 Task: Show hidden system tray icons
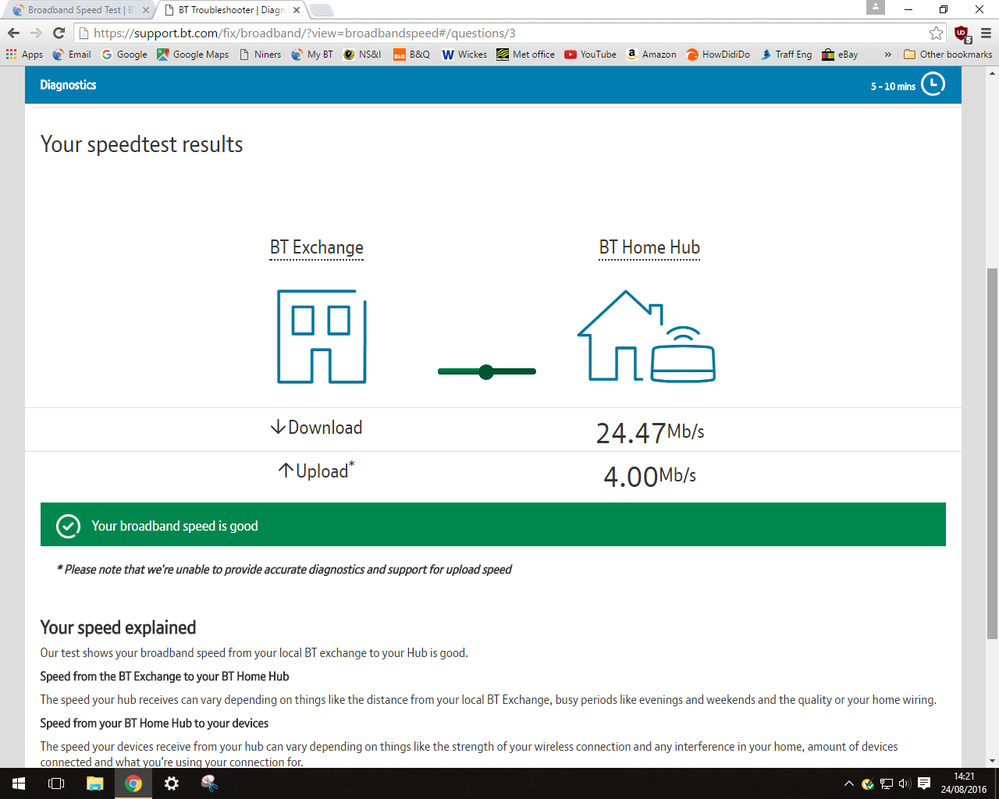click(x=849, y=784)
